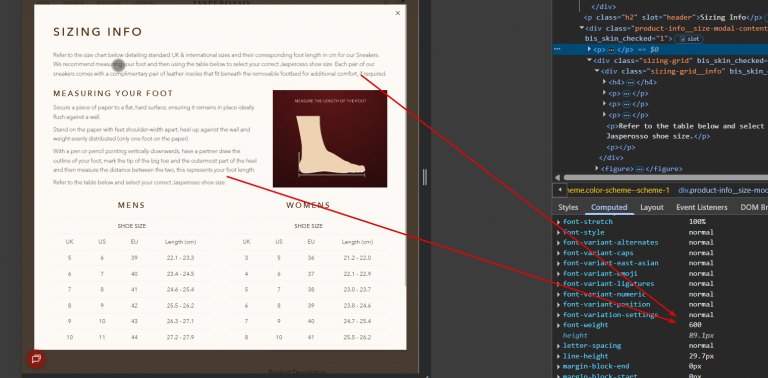Close the Sizing Info modal
The width and height of the screenshot is (768, 378).
397,13
